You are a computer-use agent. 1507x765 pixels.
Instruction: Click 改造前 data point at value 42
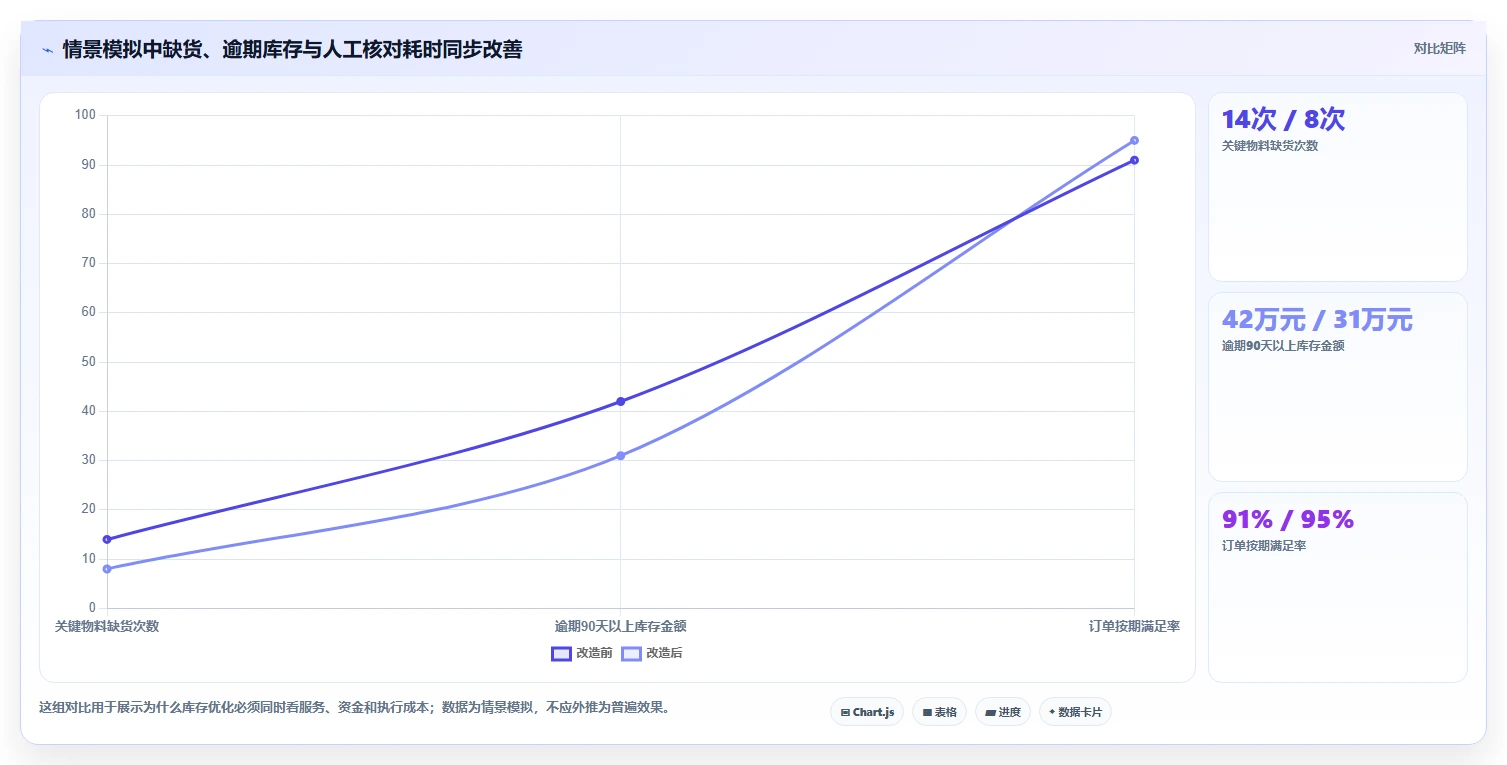tap(620, 401)
